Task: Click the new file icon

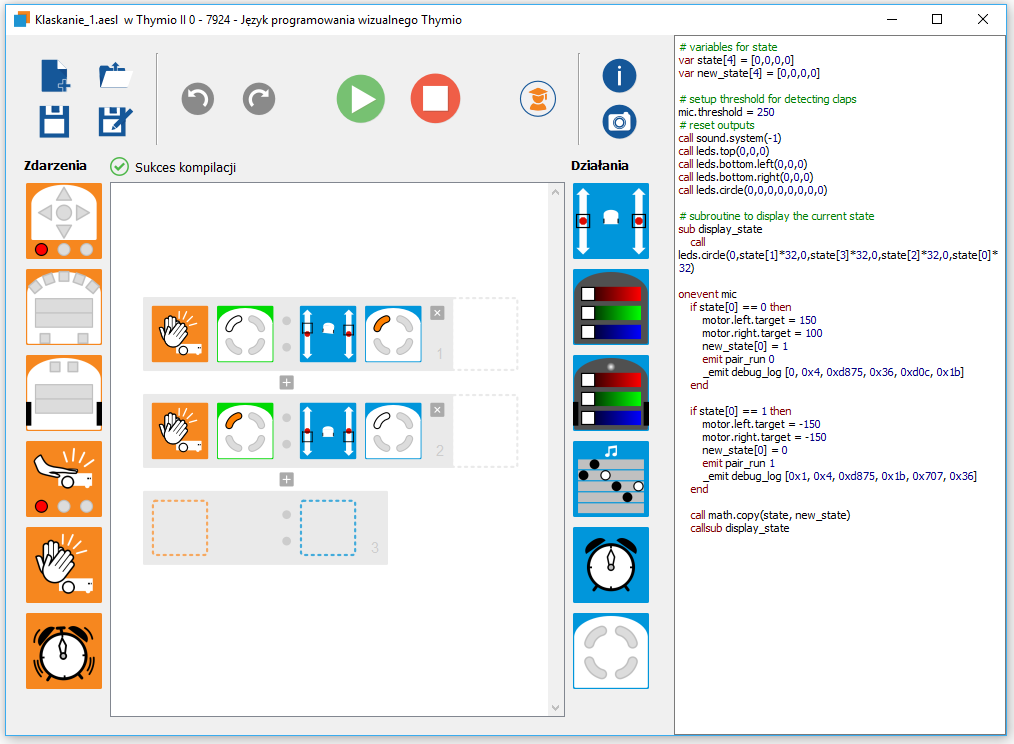Action: pos(55,77)
